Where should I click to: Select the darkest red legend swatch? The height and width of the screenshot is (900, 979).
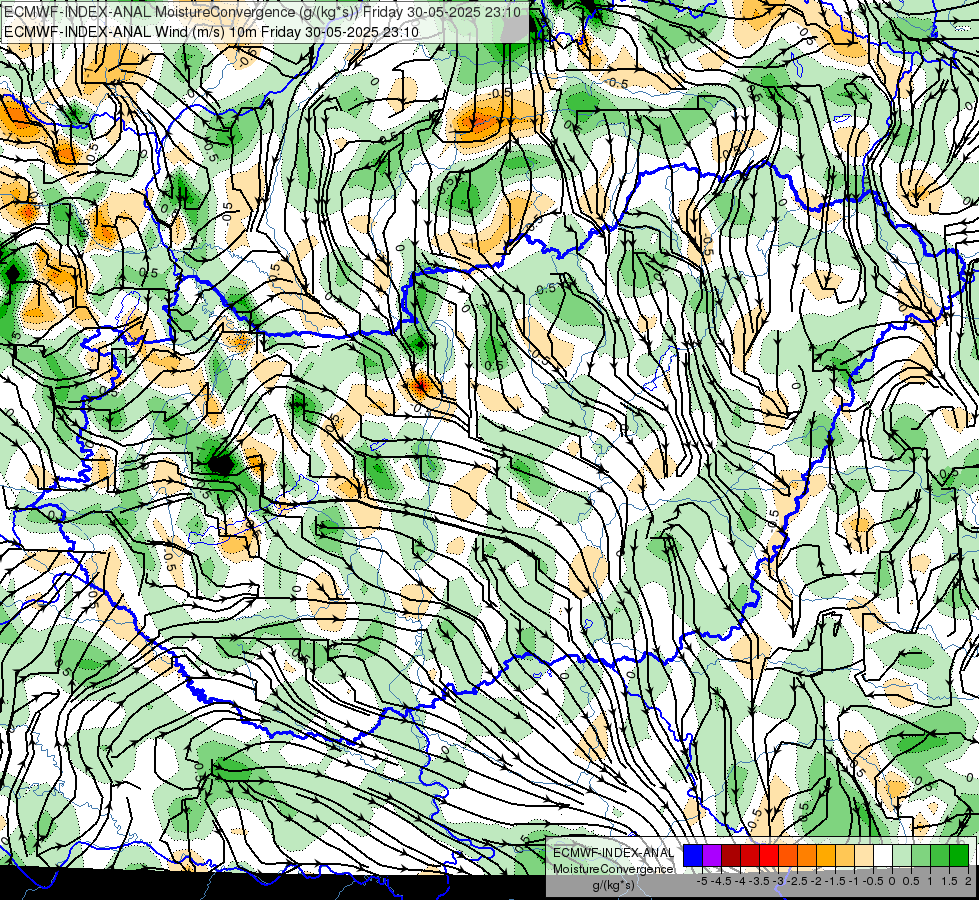tap(731, 855)
